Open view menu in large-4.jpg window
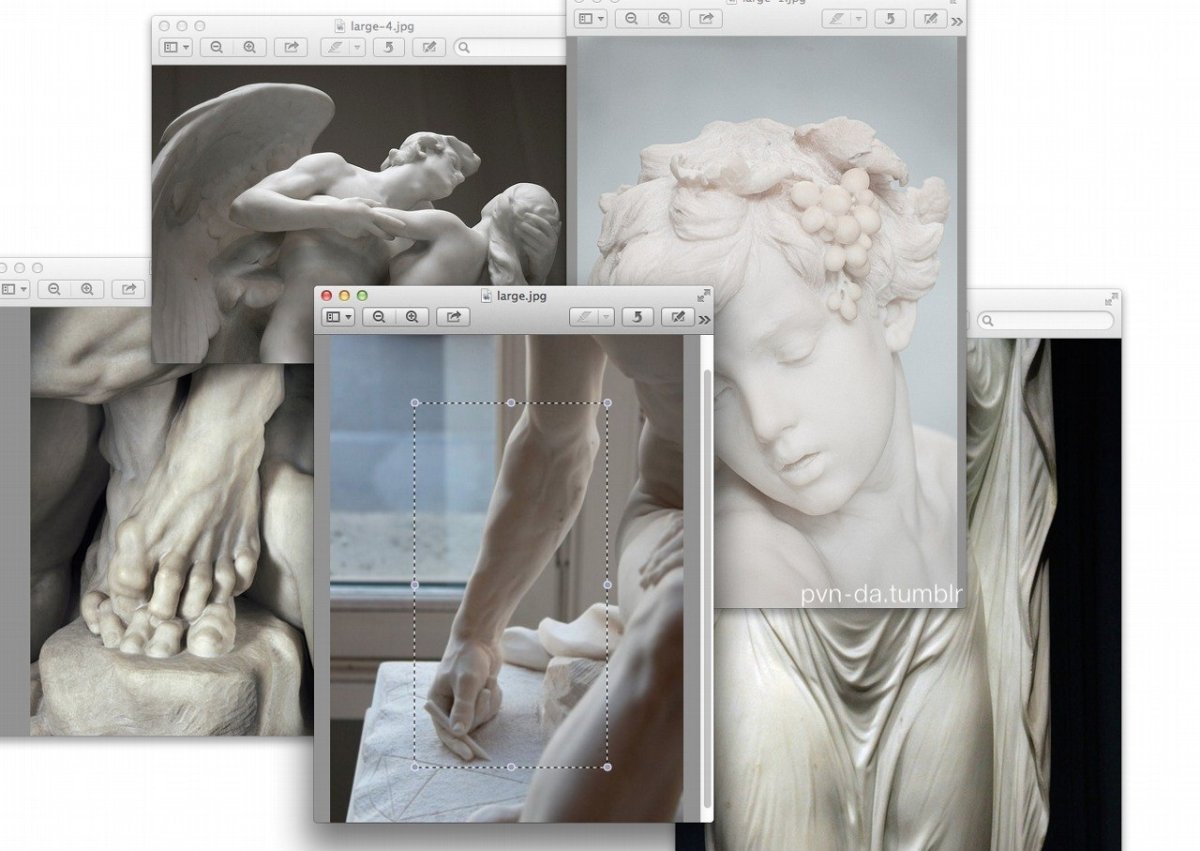The width and height of the screenshot is (1200, 851). point(176,46)
